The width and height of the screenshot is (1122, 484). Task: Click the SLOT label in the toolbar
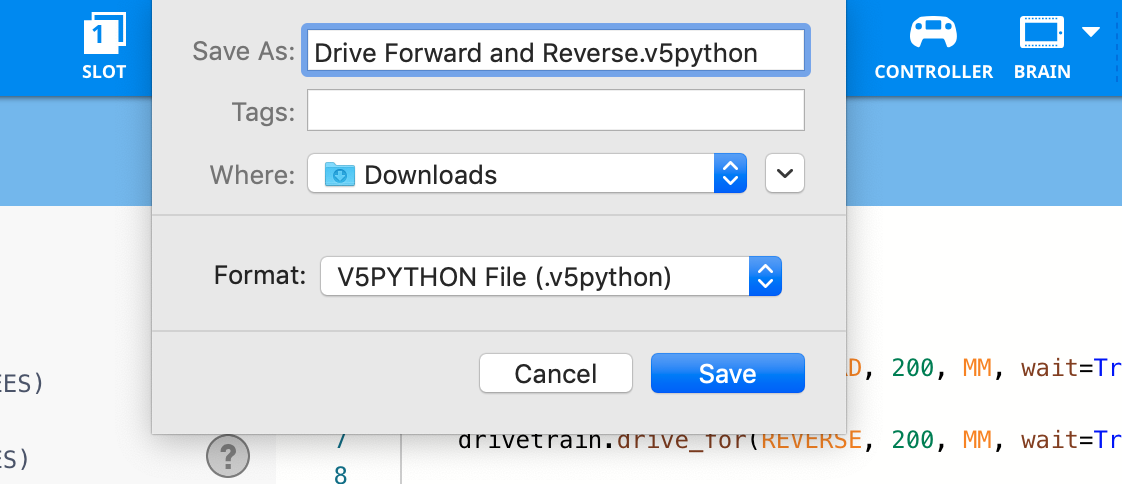pos(104,72)
